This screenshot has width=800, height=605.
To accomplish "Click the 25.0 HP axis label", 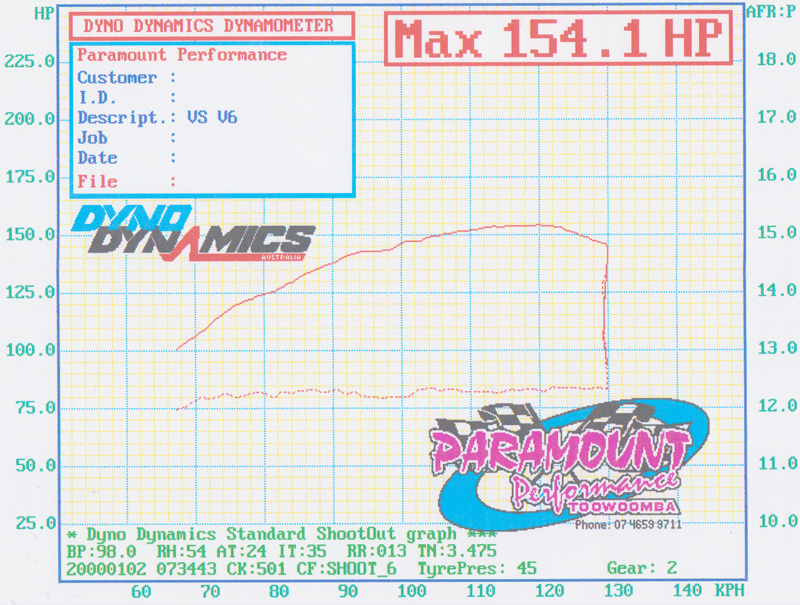I will point(35,522).
